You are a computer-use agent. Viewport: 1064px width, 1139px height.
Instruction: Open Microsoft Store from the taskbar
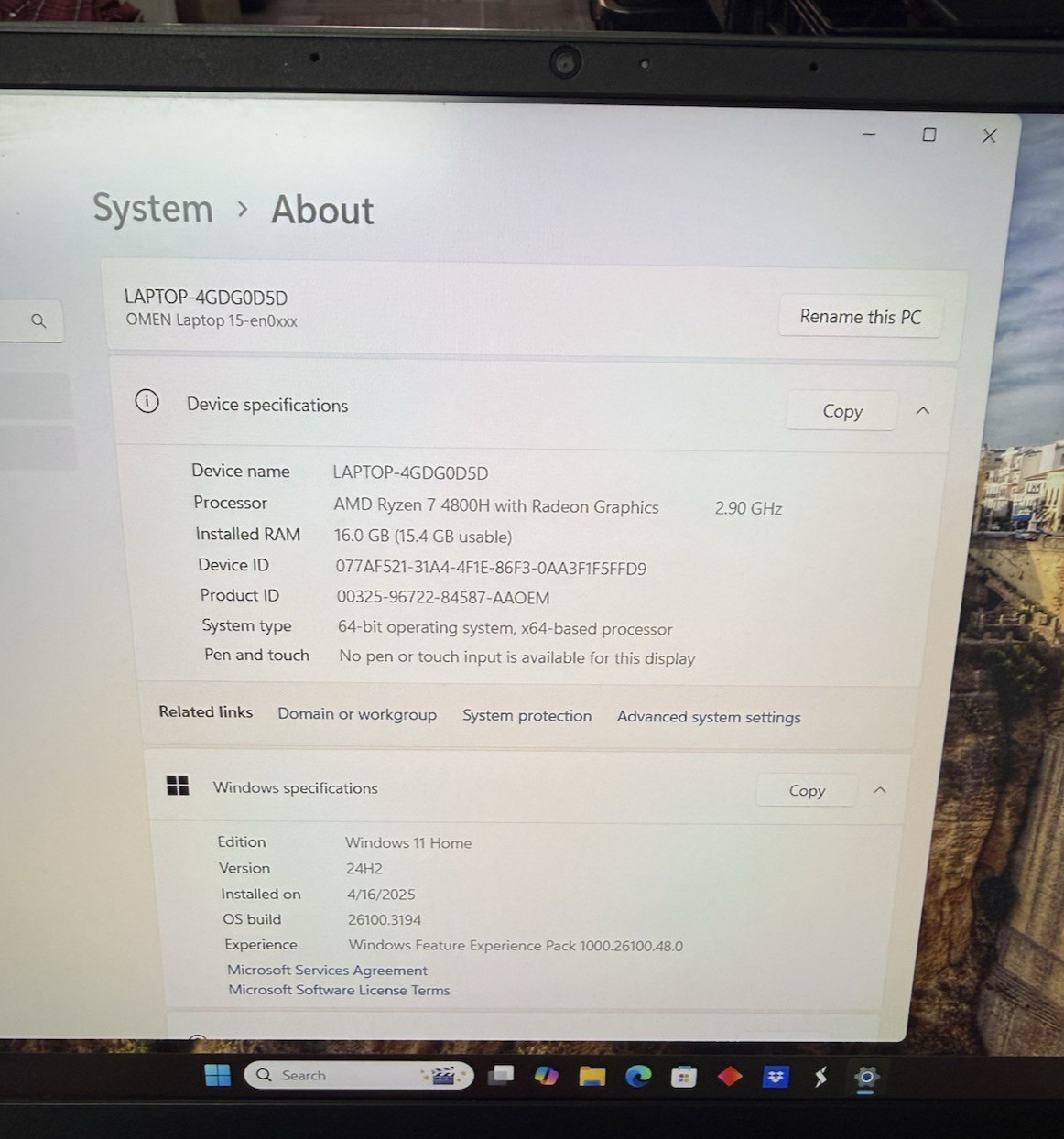[x=684, y=1077]
